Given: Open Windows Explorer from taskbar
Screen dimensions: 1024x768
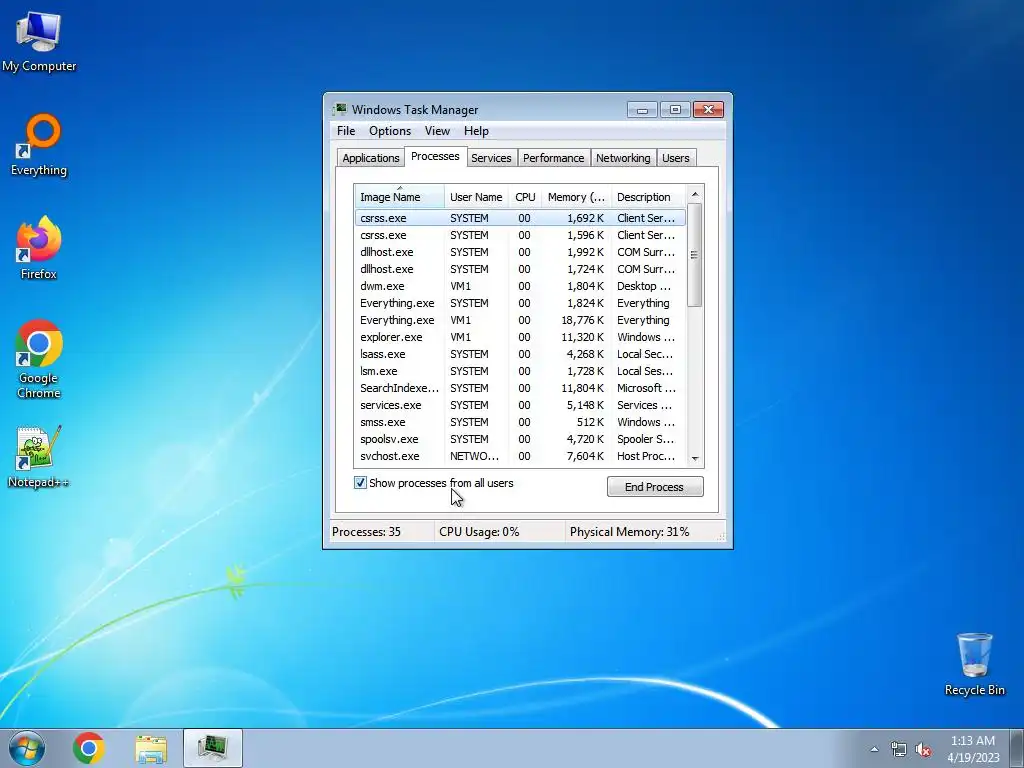Looking at the screenshot, I should click(x=151, y=748).
